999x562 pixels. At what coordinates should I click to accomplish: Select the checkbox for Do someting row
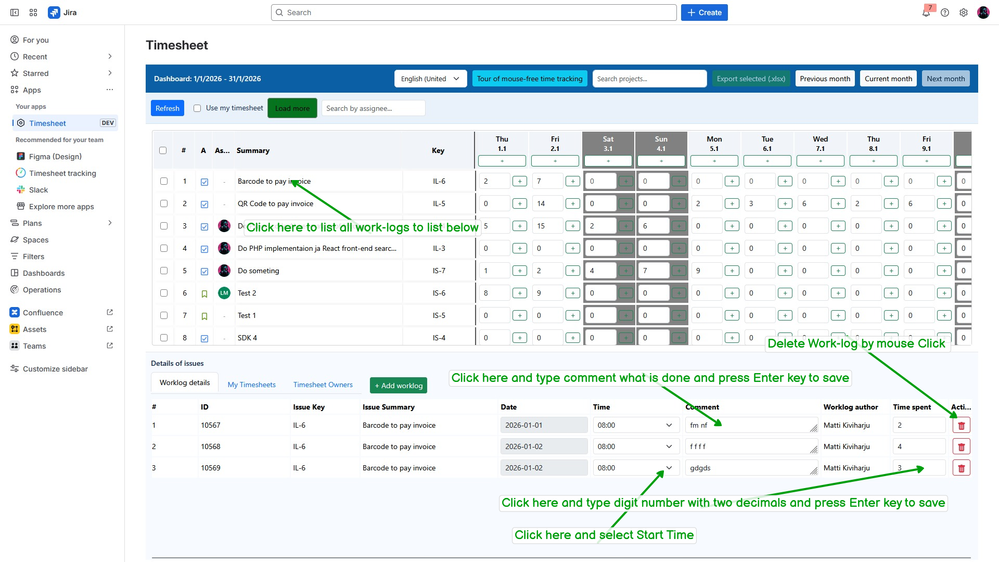[x=164, y=270]
